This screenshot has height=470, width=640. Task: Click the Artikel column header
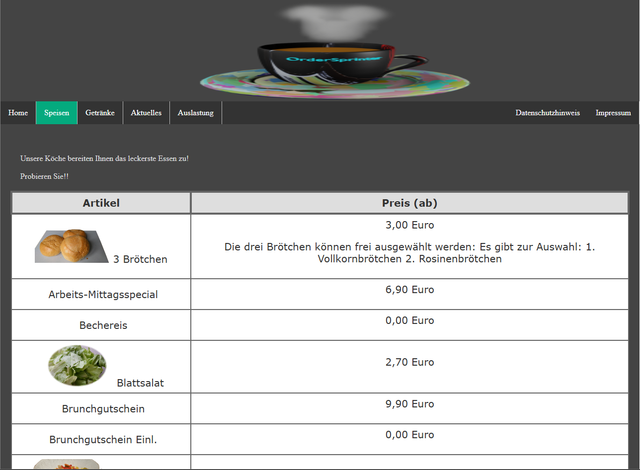coord(101,203)
